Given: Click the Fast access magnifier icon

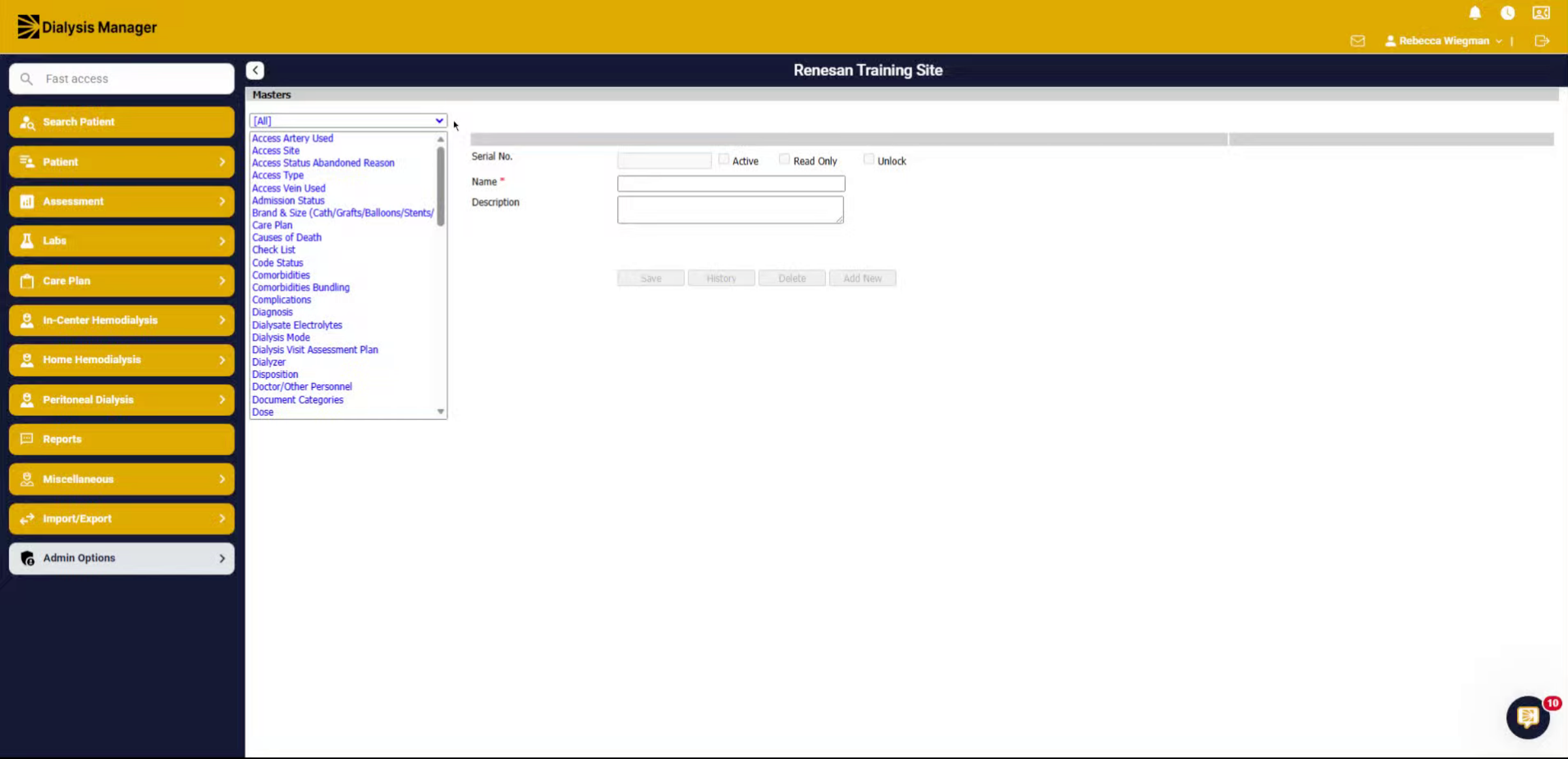Looking at the screenshot, I should (26, 79).
